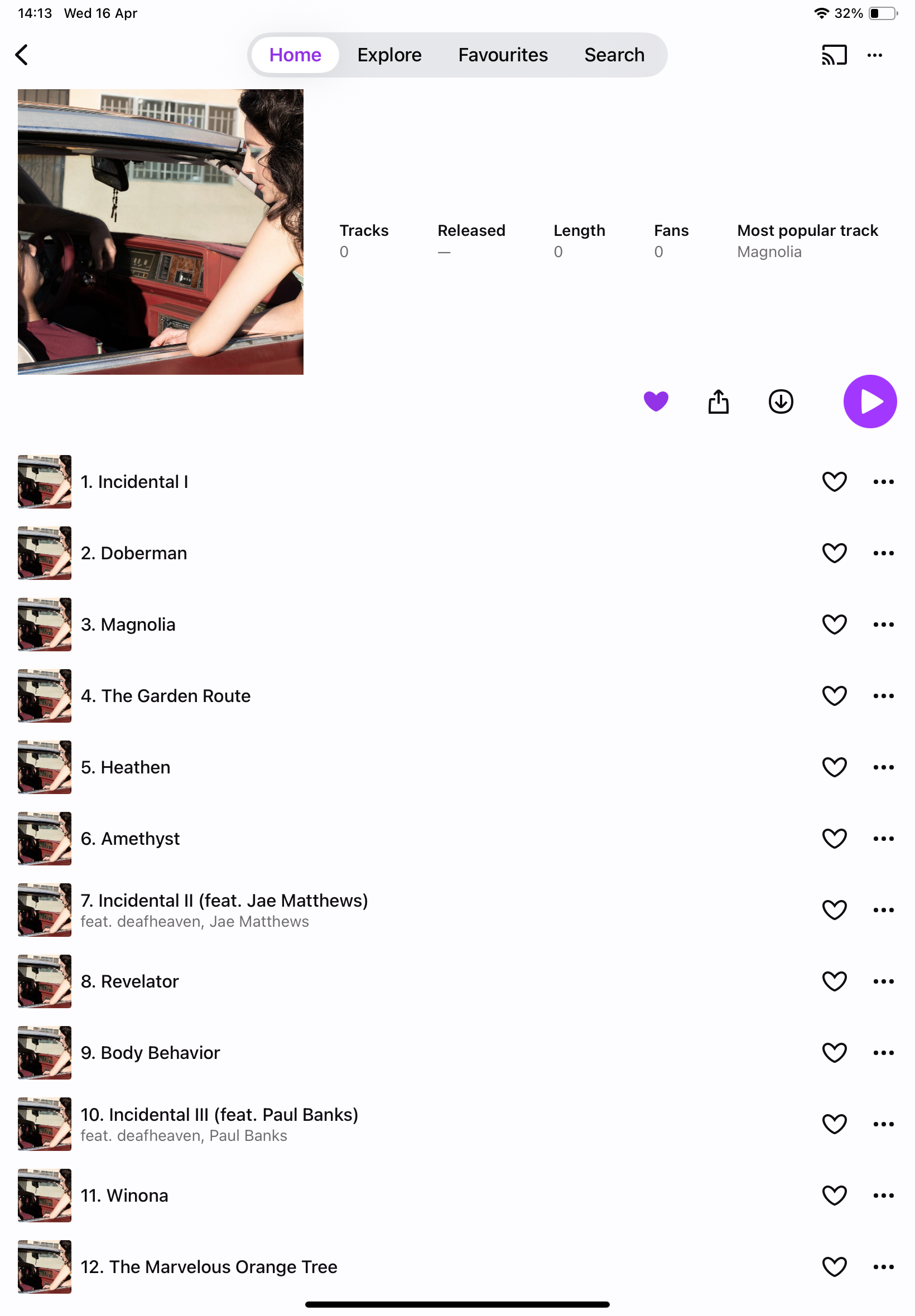Viewport: 915px width, 1316px height.
Task: Show options menu for Amethyst track
Action: [x=883, y=838]
